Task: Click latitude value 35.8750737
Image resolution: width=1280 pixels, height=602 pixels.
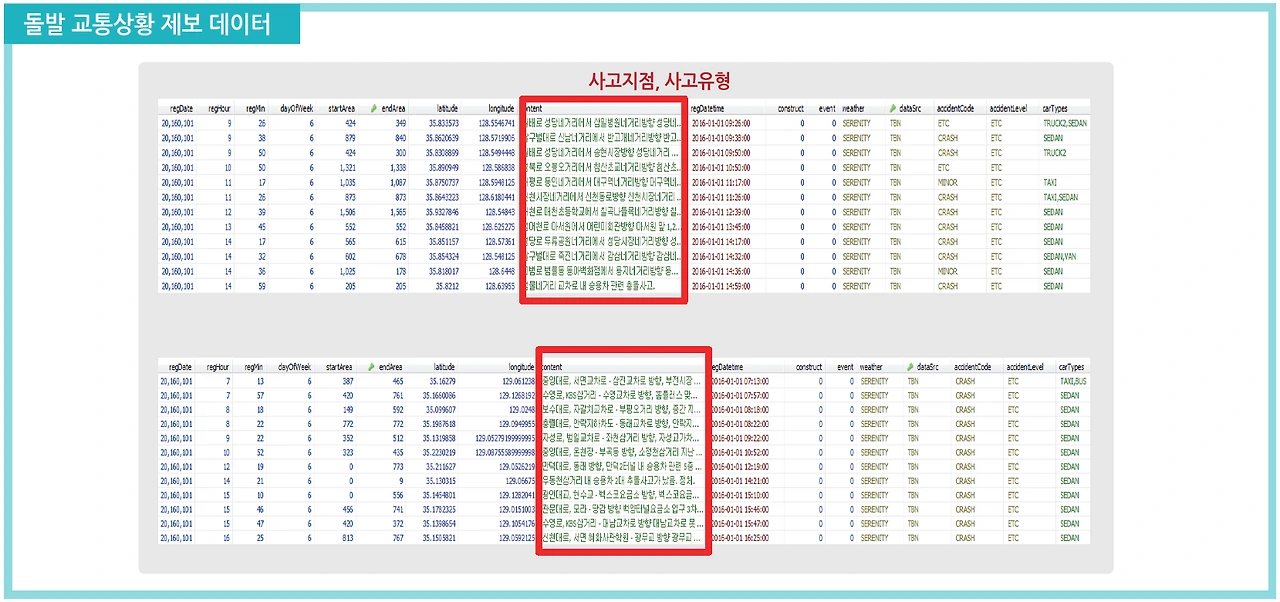Action: tap(440, 182)
